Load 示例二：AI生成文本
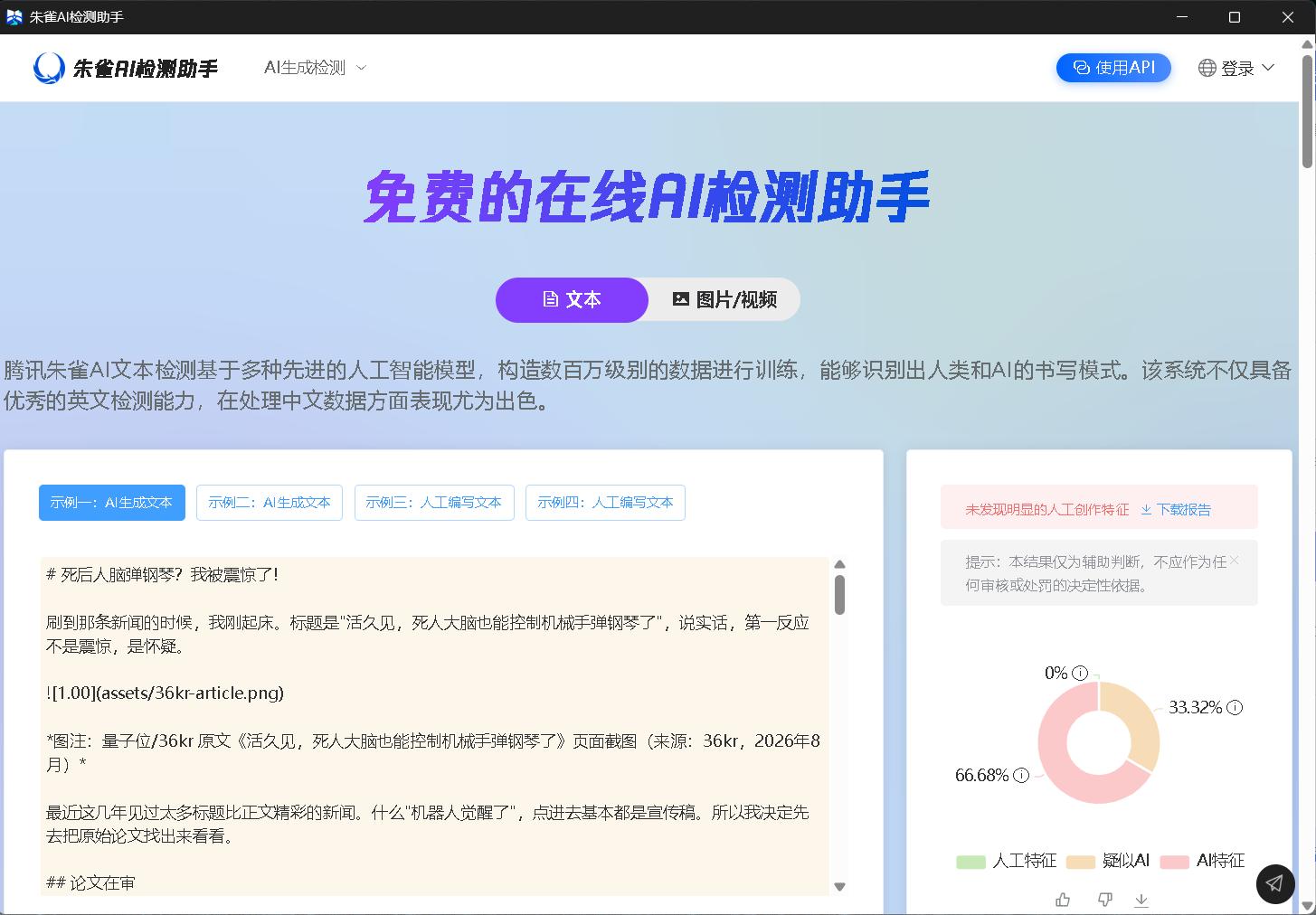The image size is (1316, 915). [270, 503]
